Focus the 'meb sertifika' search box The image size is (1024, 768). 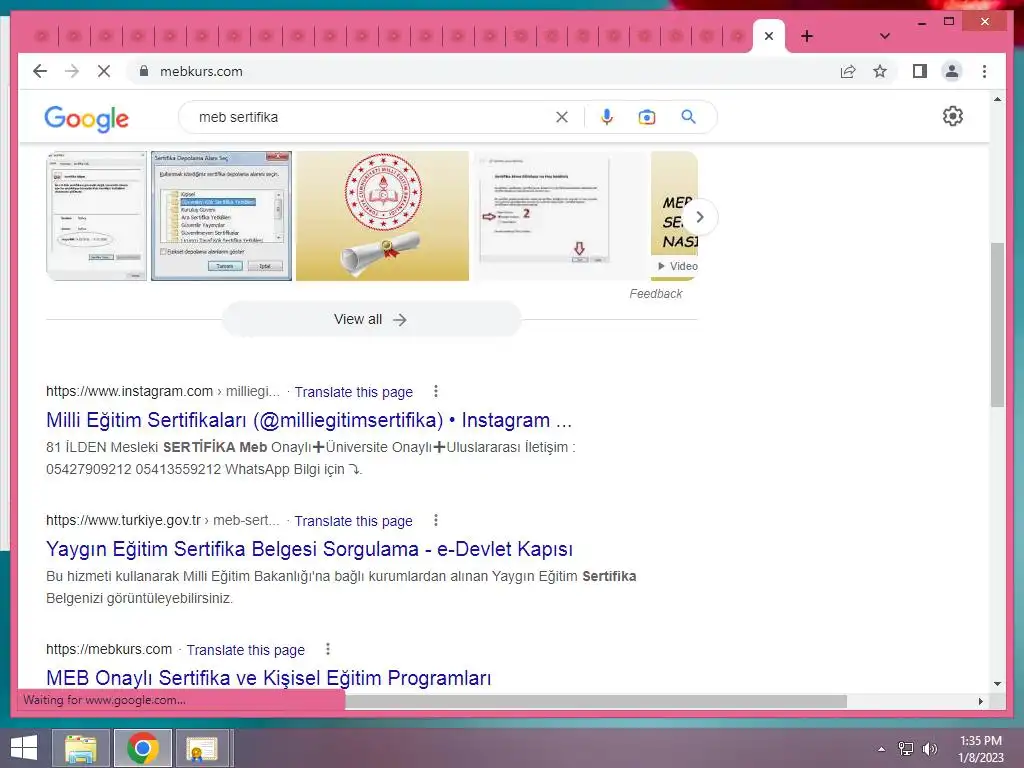(372, 117)
